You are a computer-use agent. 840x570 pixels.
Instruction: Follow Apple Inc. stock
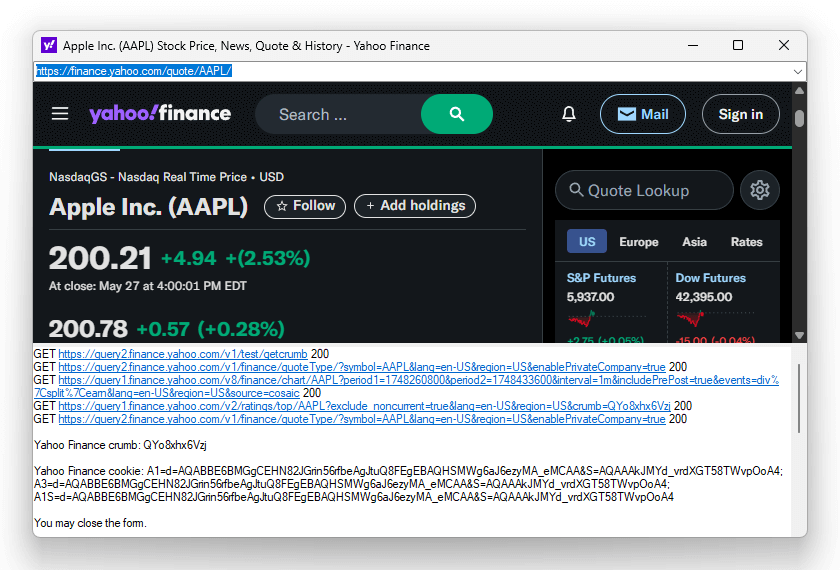pos(305,206)
